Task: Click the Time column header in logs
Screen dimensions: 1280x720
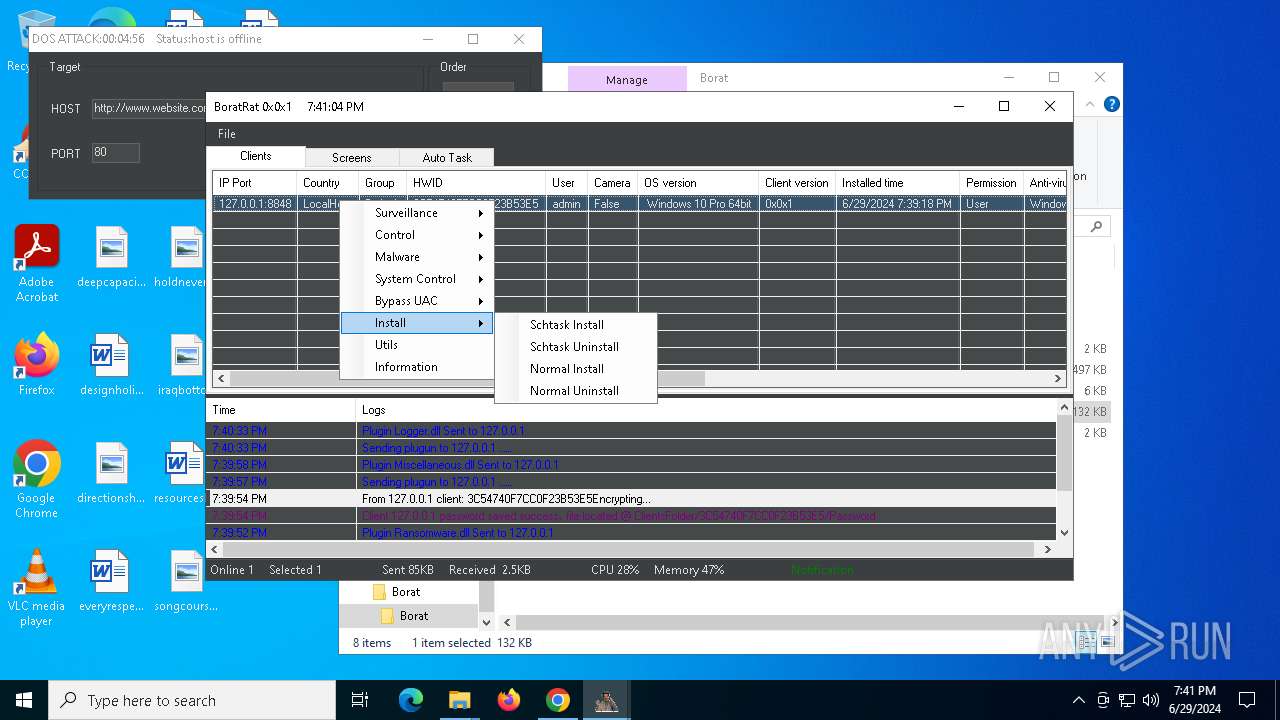Action: tap(281, 410)
